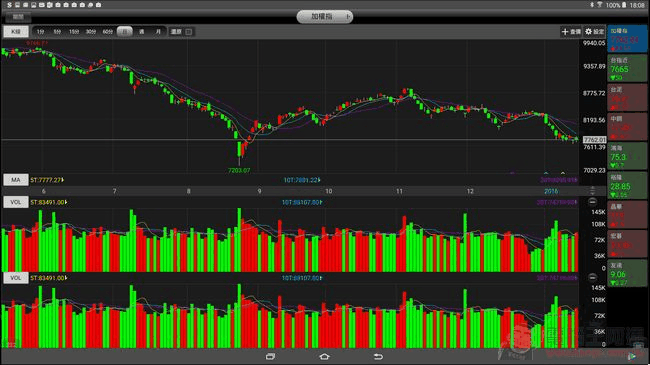The image size is (650, 365).
Task: Open the gear 設定 settings button
Action: [x=594, y=32]
